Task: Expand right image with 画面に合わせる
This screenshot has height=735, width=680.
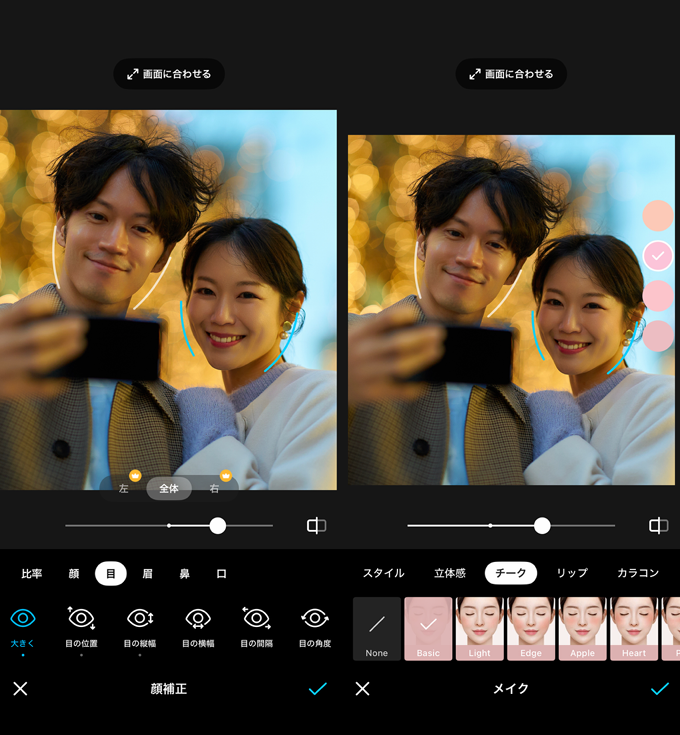Action: click(x=511, y=74)
